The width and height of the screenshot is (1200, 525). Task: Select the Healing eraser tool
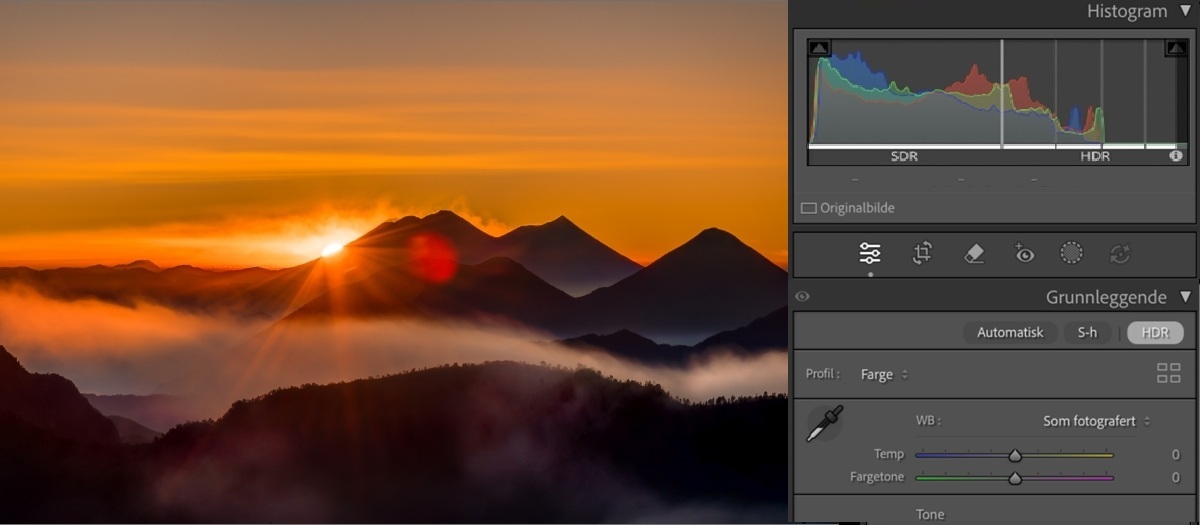coord(974,254)
